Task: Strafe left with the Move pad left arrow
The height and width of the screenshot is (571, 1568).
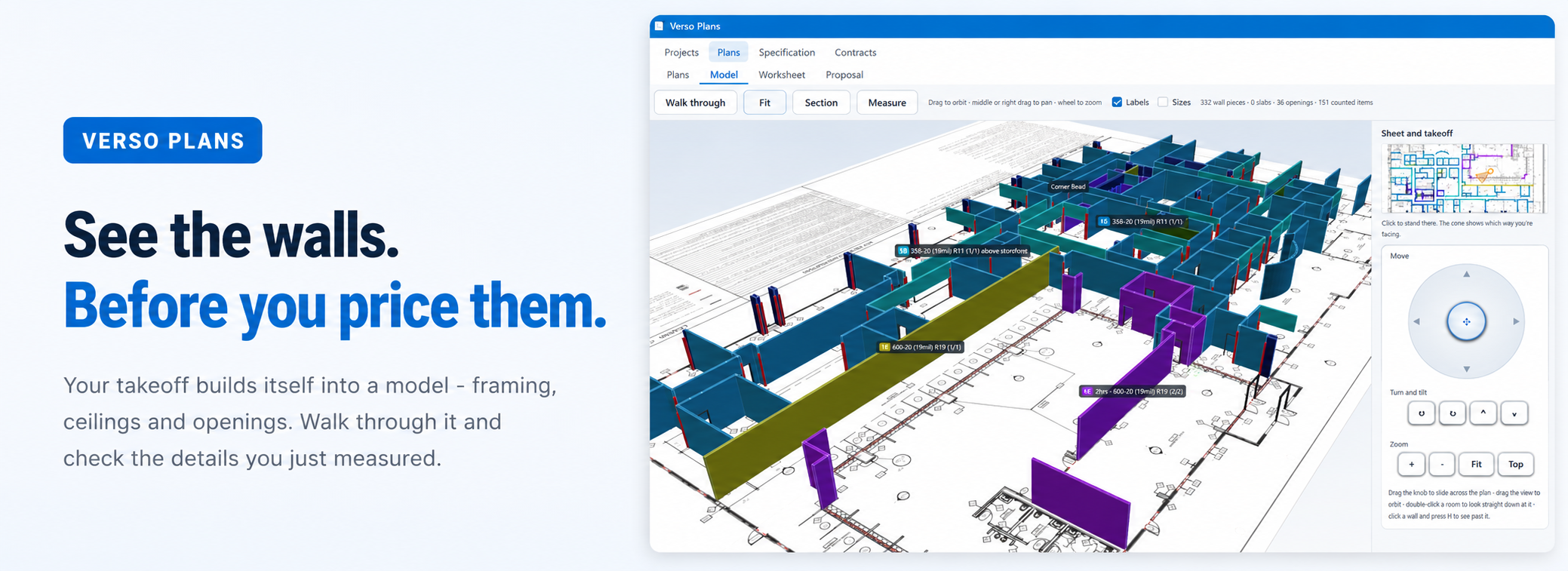Action: coord(1417,322)
